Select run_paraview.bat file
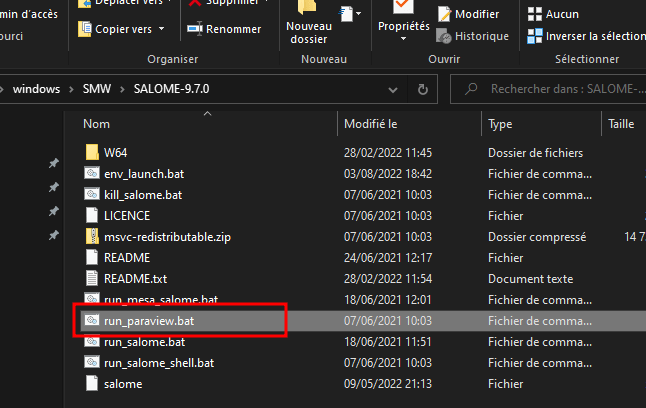This screenshot has width=646, height=408. (x=149, y=321)
